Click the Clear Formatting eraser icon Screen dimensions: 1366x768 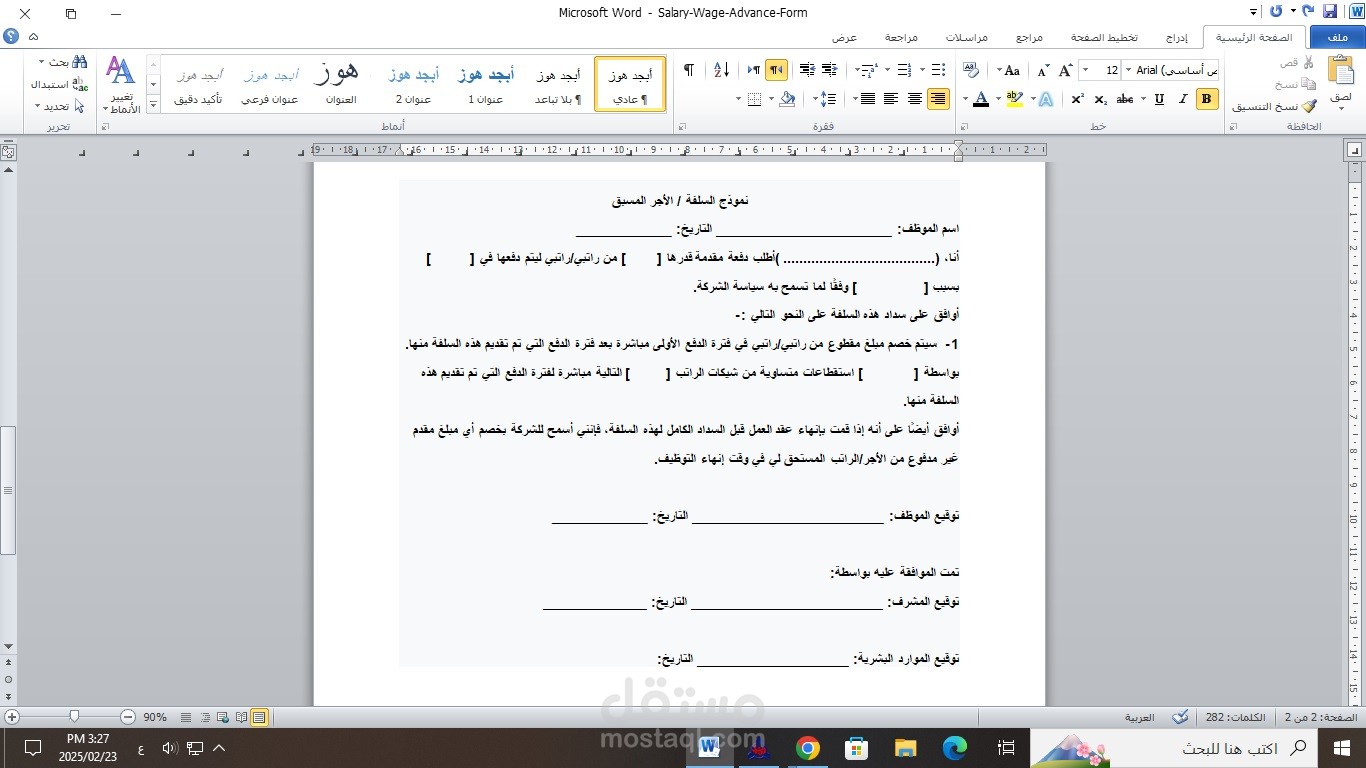970,70
